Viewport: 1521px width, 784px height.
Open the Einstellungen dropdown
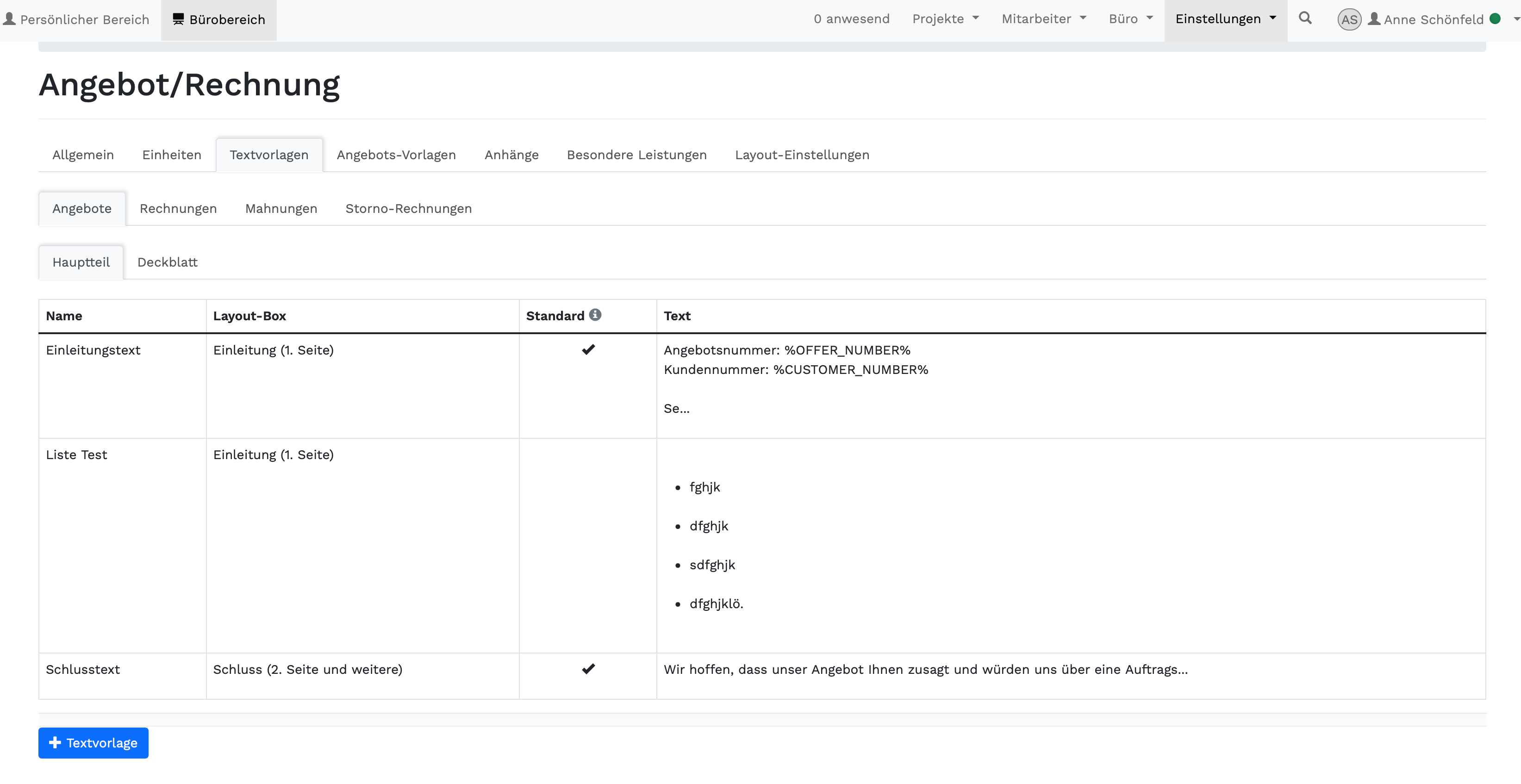(x=1225, y=19)
